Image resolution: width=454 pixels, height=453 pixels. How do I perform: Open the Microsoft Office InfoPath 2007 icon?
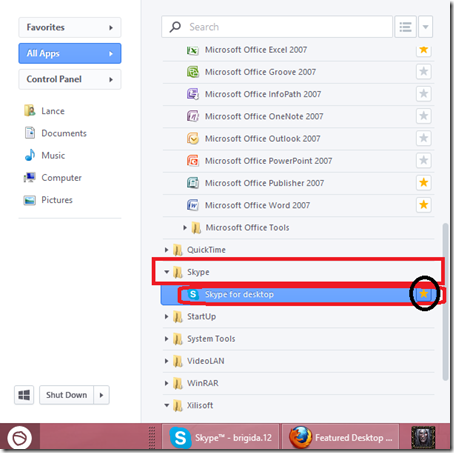pos(193,94)
